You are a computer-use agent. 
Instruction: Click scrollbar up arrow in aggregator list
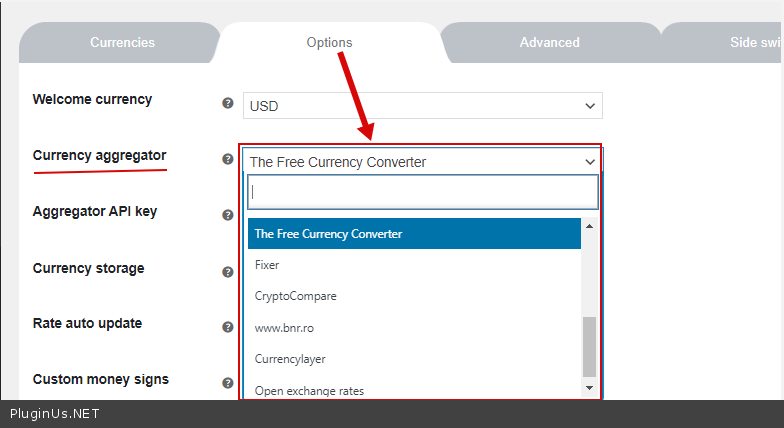pyautogui.click(x=589, y=227)
